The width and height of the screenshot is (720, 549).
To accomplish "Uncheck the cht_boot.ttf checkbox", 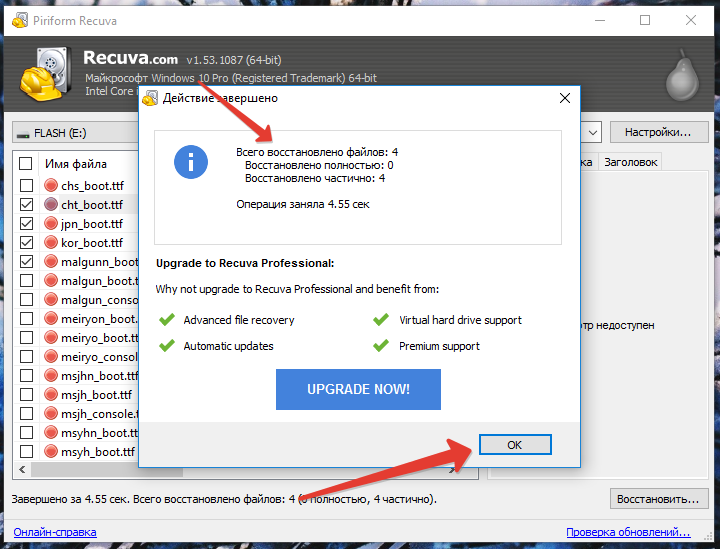I will pyautogui.click(x=27, y=204).
